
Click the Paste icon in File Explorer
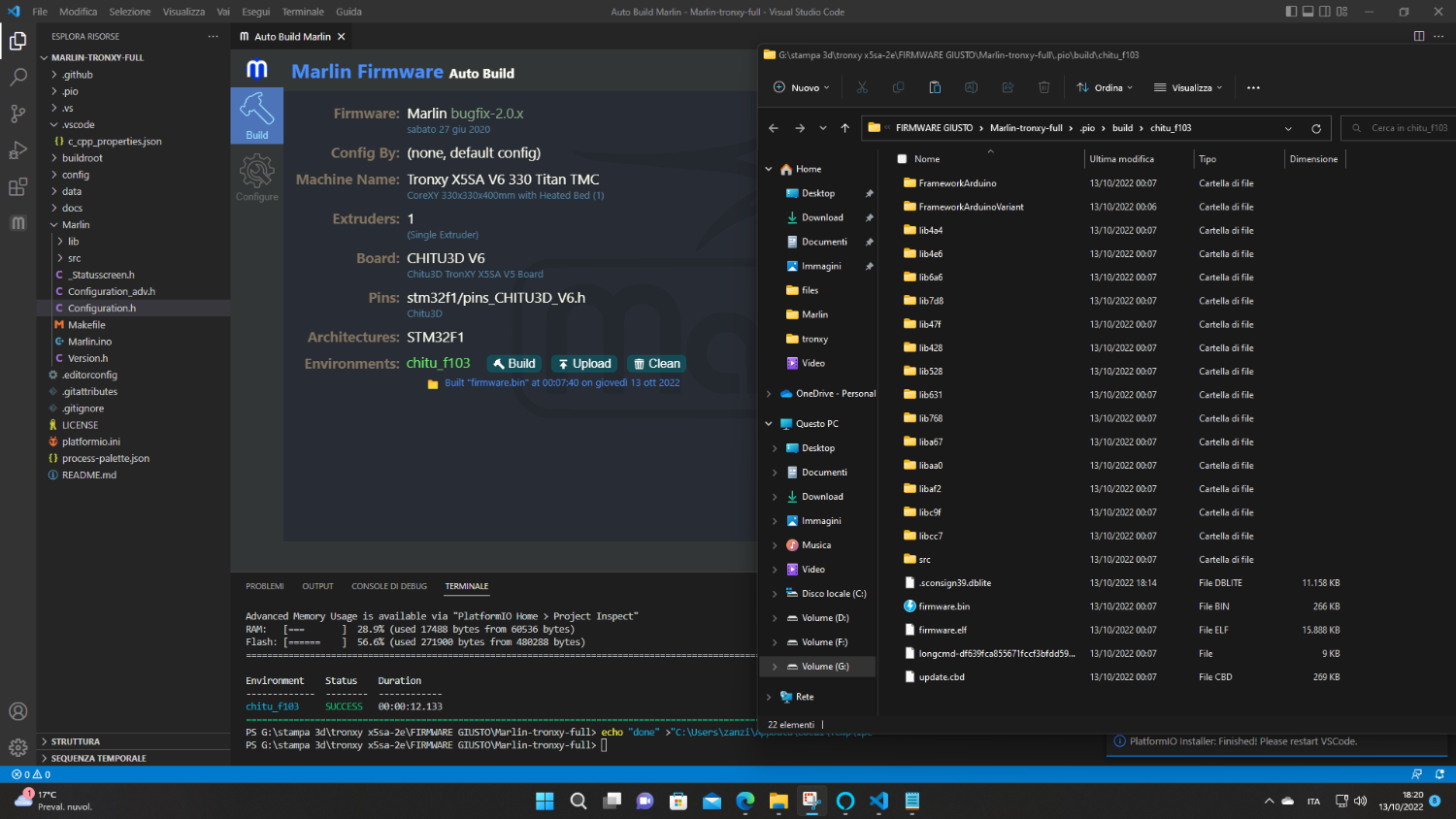point(935,87)
